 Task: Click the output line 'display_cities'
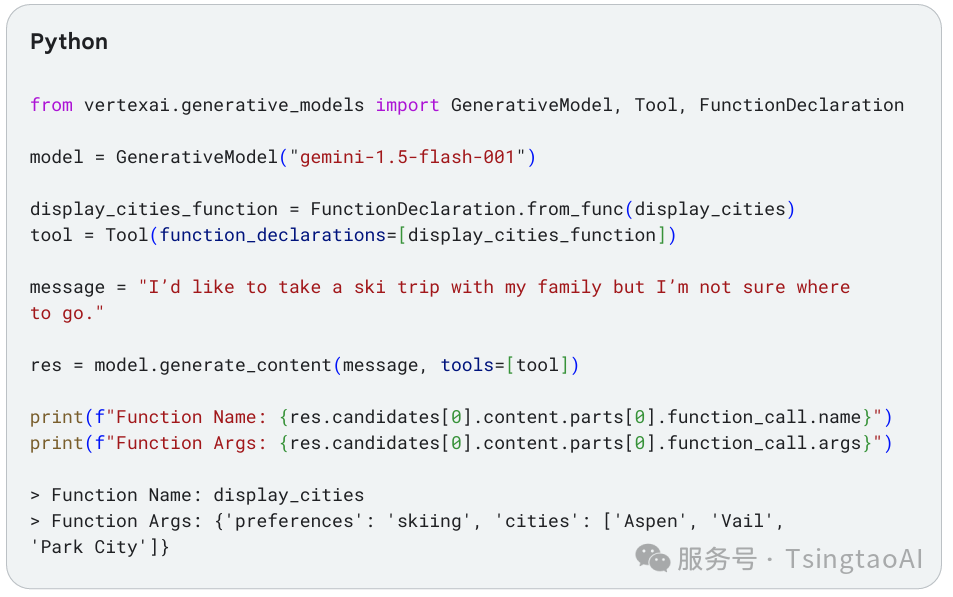pos(289,495)
